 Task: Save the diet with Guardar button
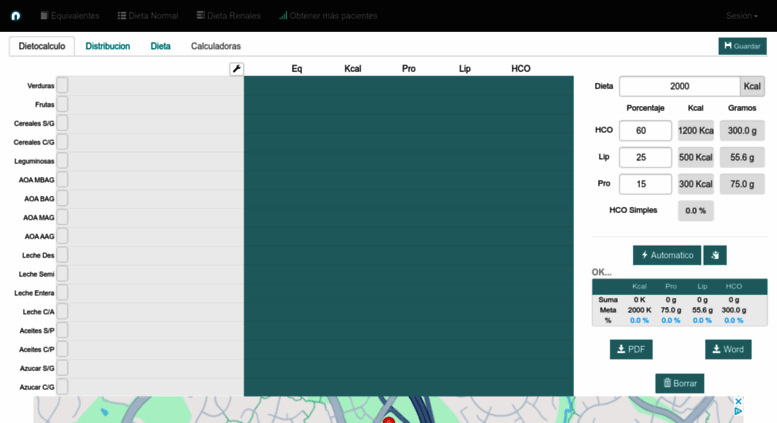(x=742, y=46)
